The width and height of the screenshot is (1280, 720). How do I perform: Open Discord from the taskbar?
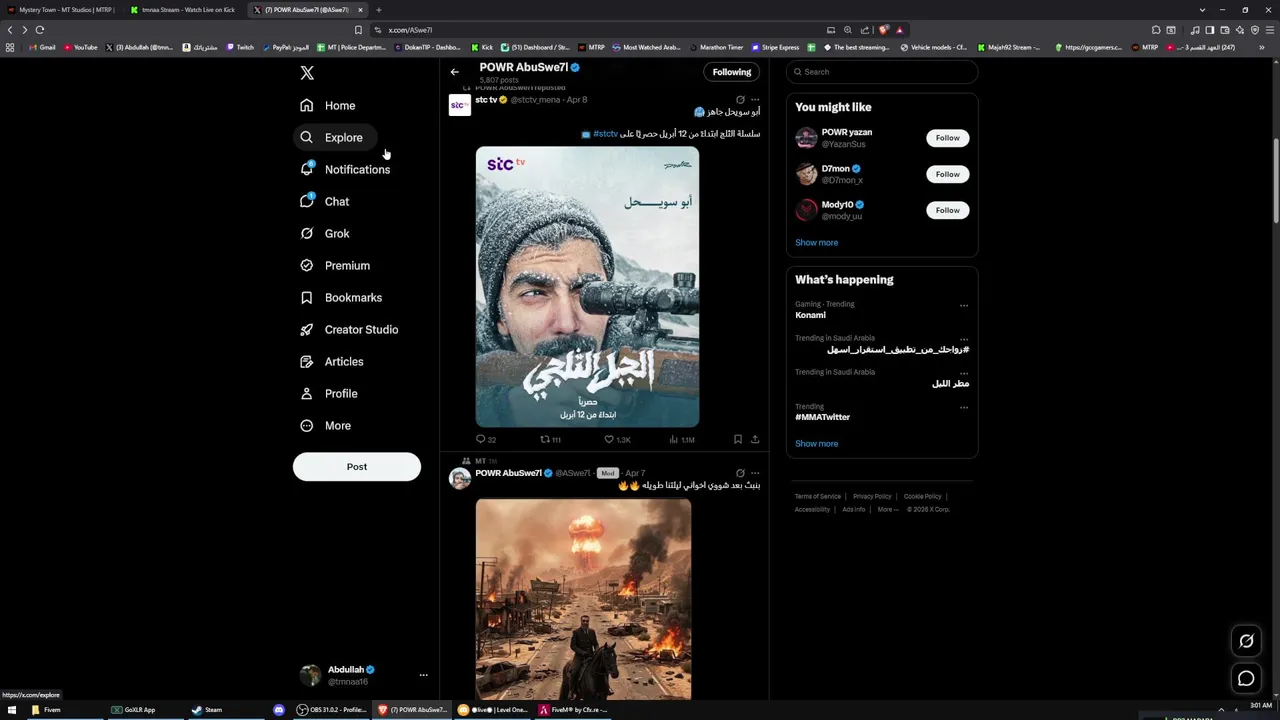279,710
